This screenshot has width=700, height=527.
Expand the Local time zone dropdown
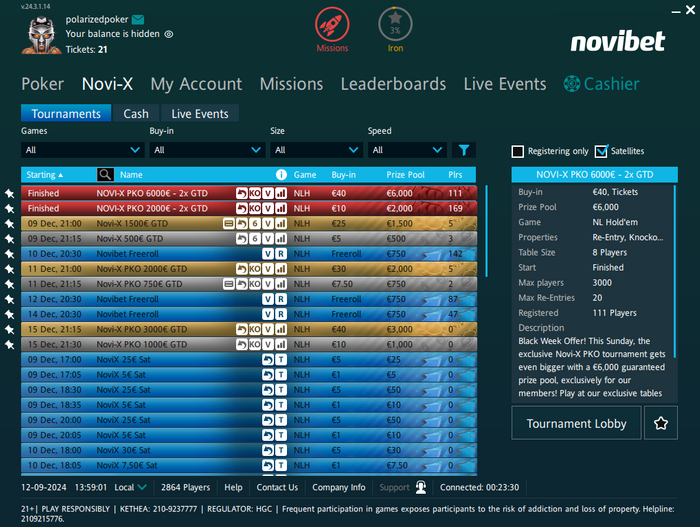(142, 487)
